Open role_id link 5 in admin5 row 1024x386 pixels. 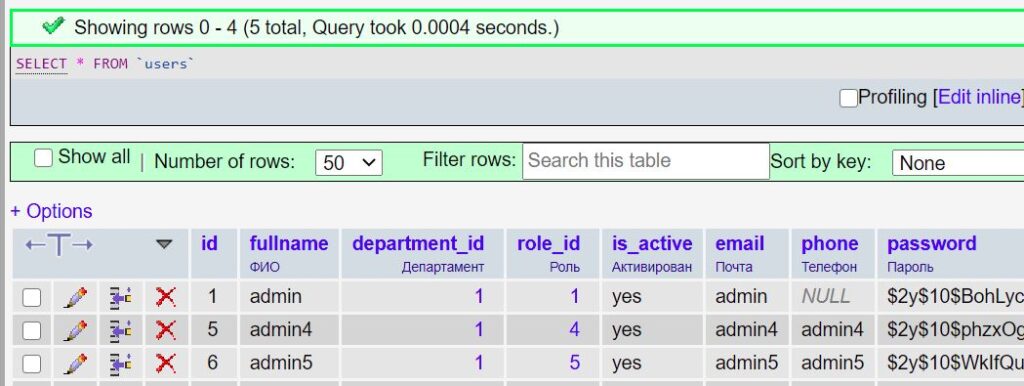(574, 362)
